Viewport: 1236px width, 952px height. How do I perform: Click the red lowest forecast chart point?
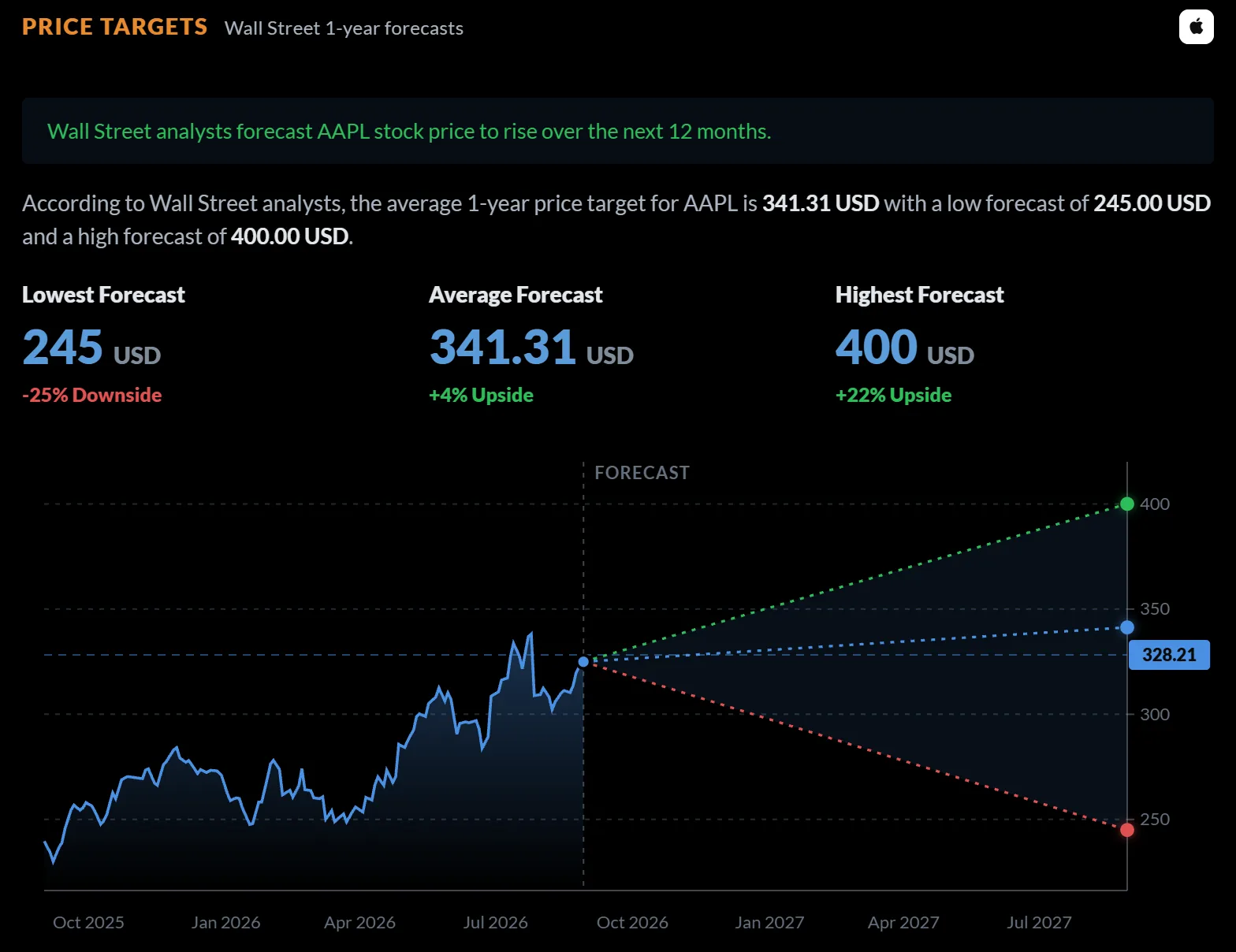click(1127, 830)
